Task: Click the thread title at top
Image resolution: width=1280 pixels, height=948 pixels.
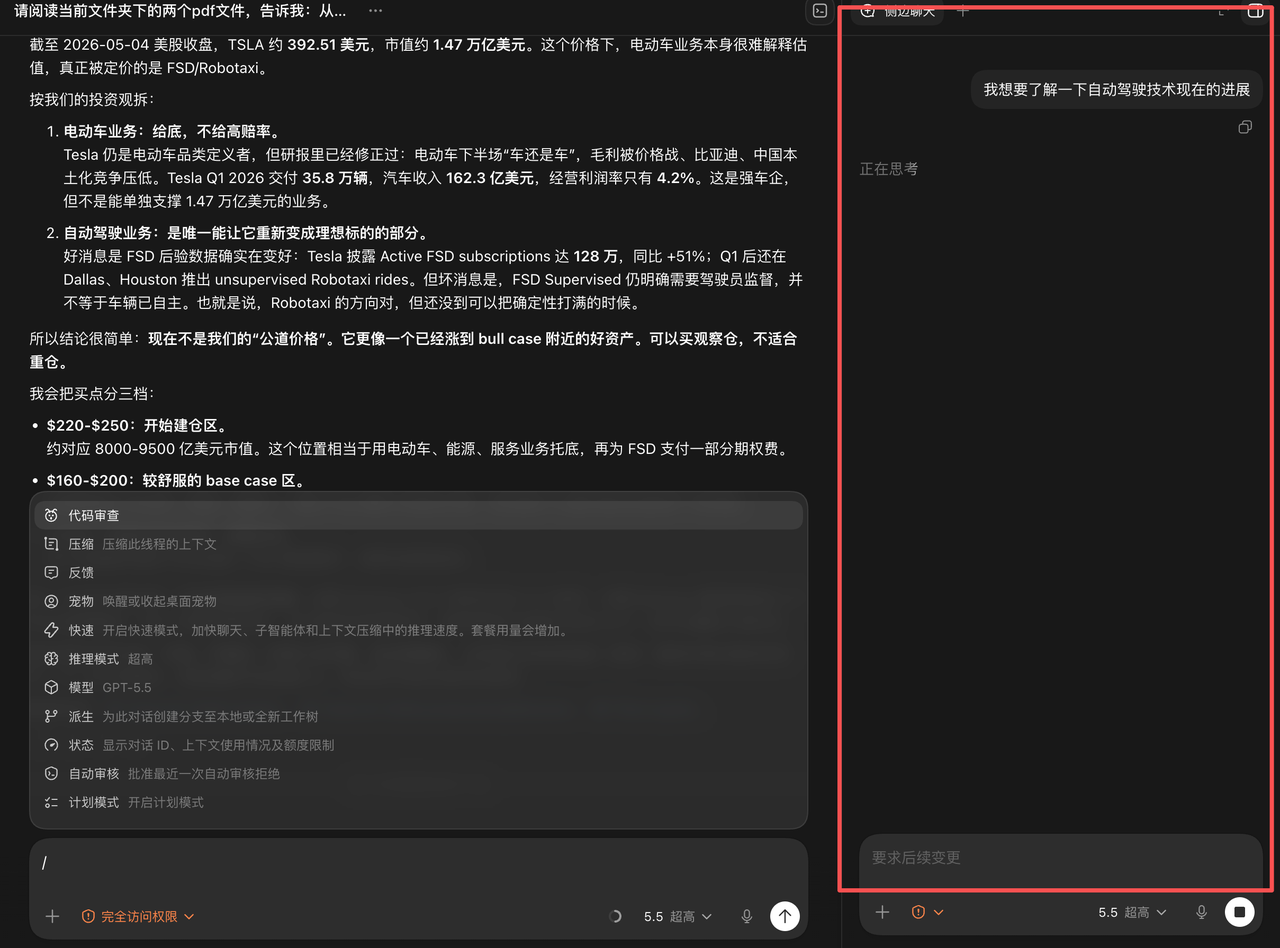Action: [181, 10]
